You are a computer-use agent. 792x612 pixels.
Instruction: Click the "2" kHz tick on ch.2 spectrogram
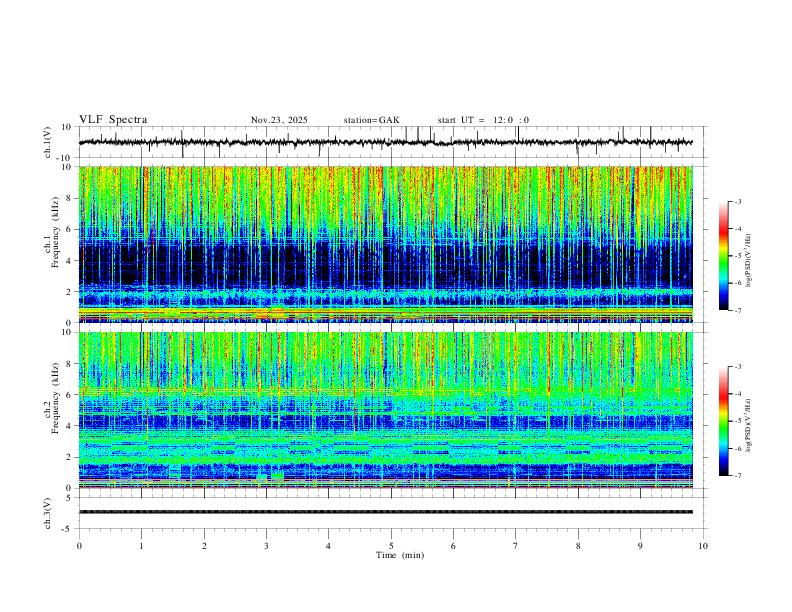click(x=70, y=457)
